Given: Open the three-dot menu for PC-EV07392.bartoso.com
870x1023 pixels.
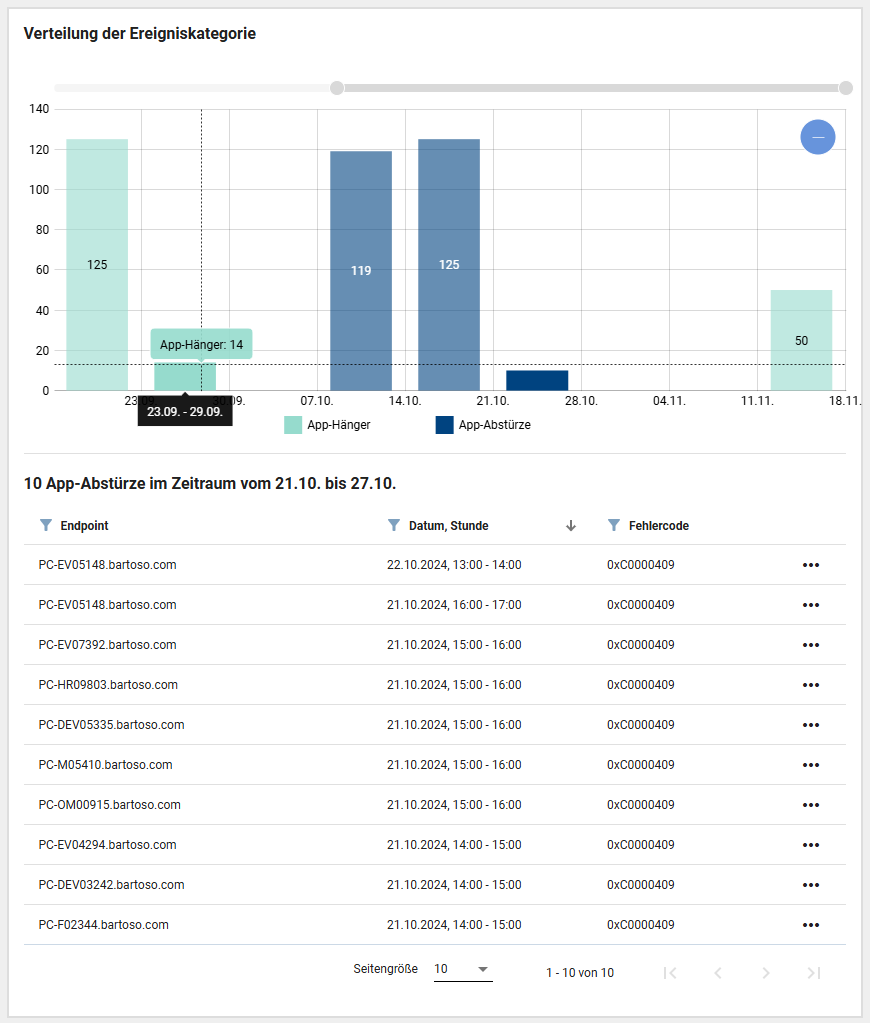Looking at the screenshot, I should tap(811, 645).
